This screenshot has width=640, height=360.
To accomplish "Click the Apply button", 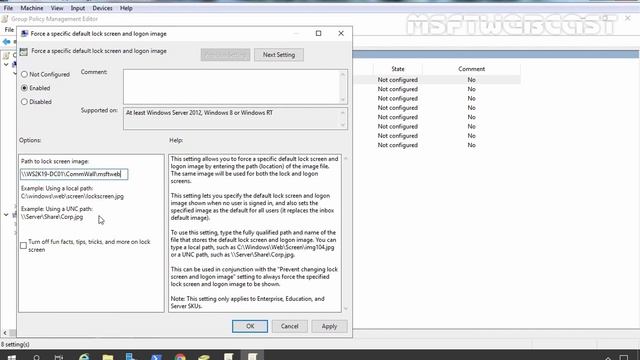I will click(x=329, y=326).
